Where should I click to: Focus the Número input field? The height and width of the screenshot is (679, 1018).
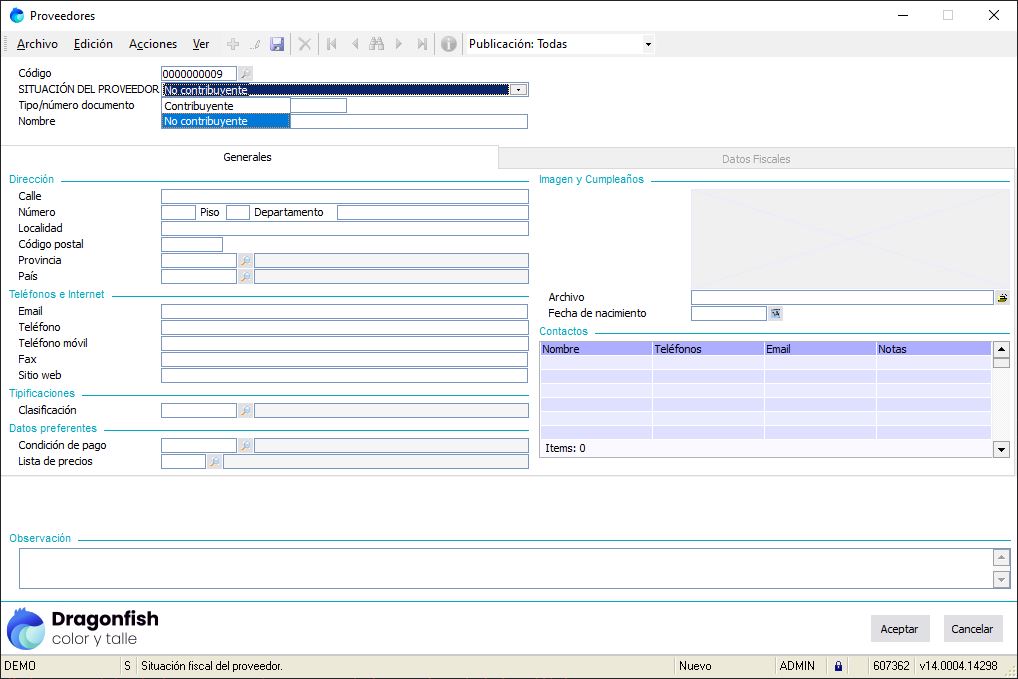(x=179, y=212)
